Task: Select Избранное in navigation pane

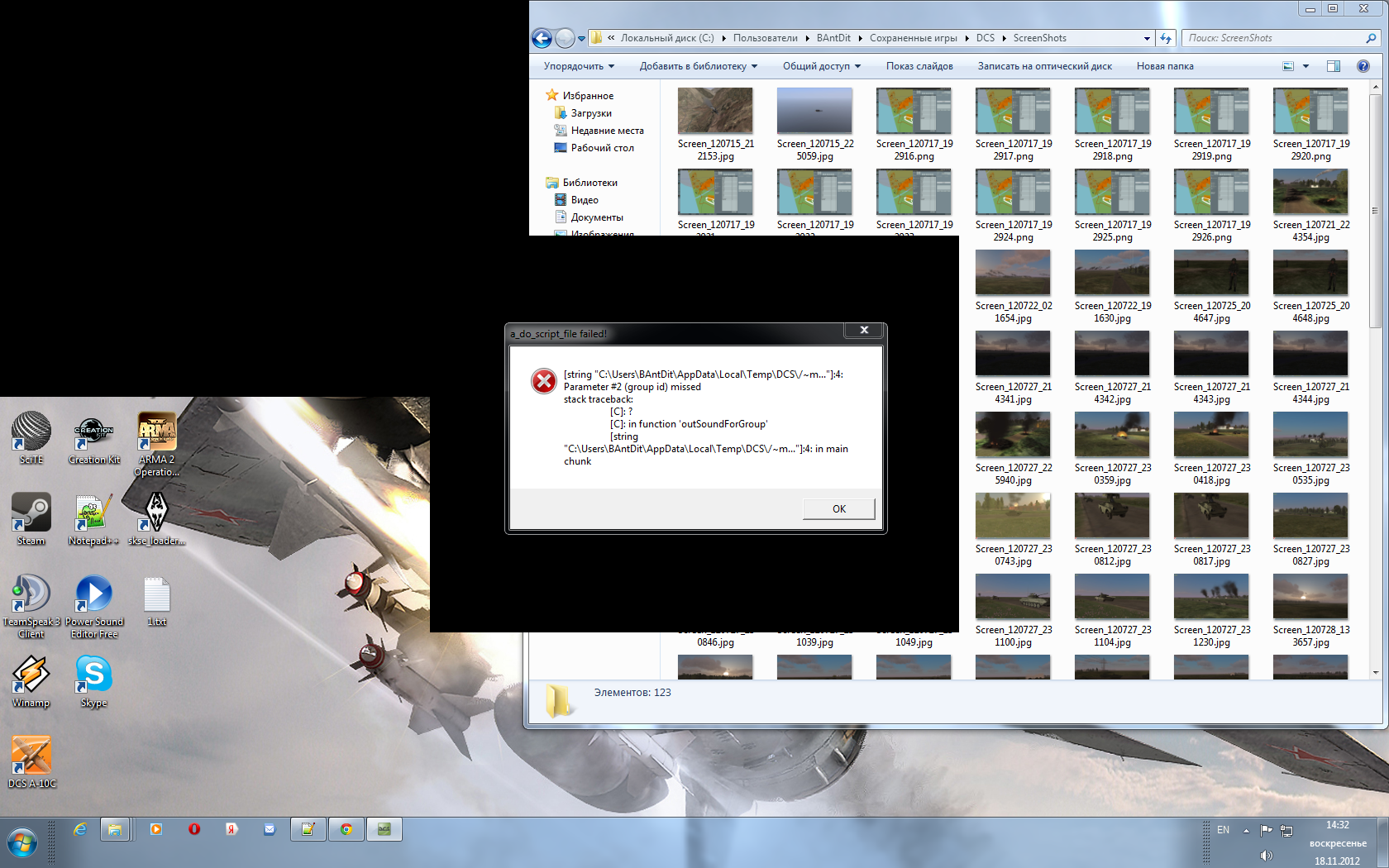Action: [x=588, y=96]
